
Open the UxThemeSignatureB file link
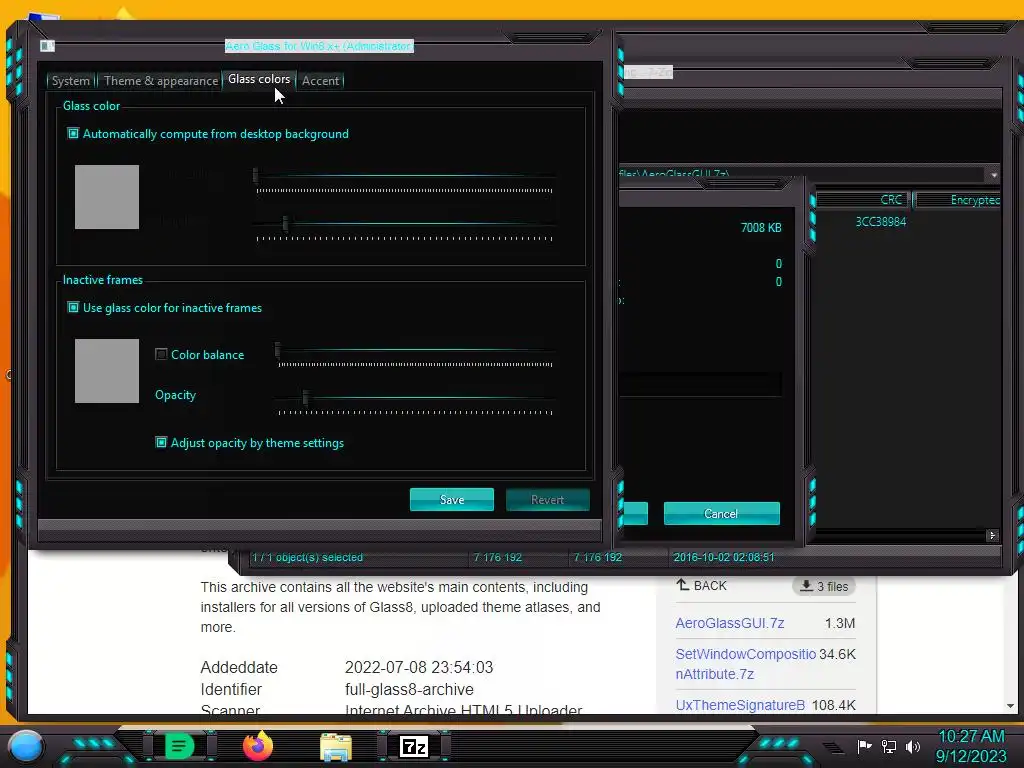pyautogui.click(x=741, y=705)
